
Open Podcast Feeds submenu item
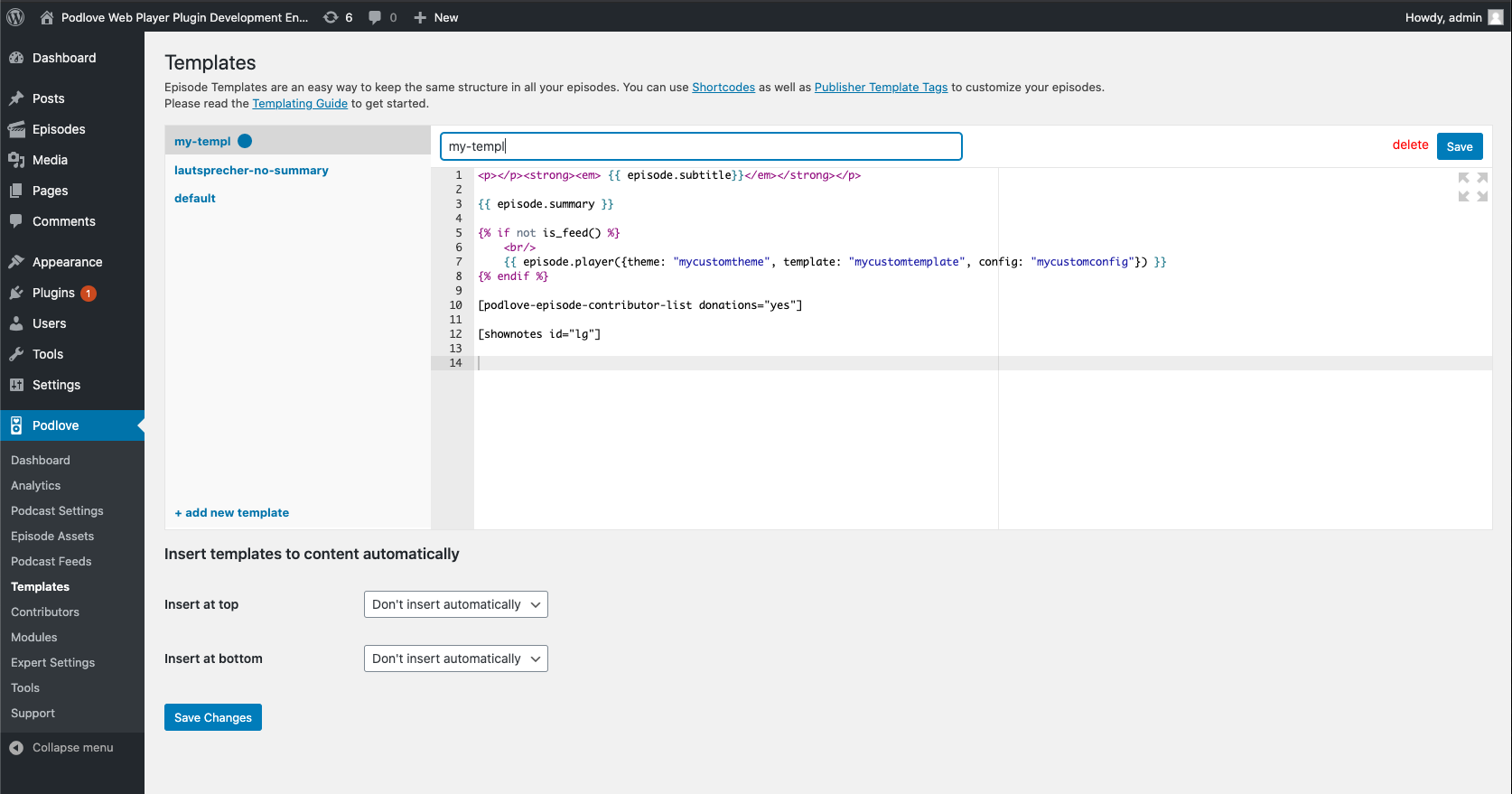(x=51, y=561)
